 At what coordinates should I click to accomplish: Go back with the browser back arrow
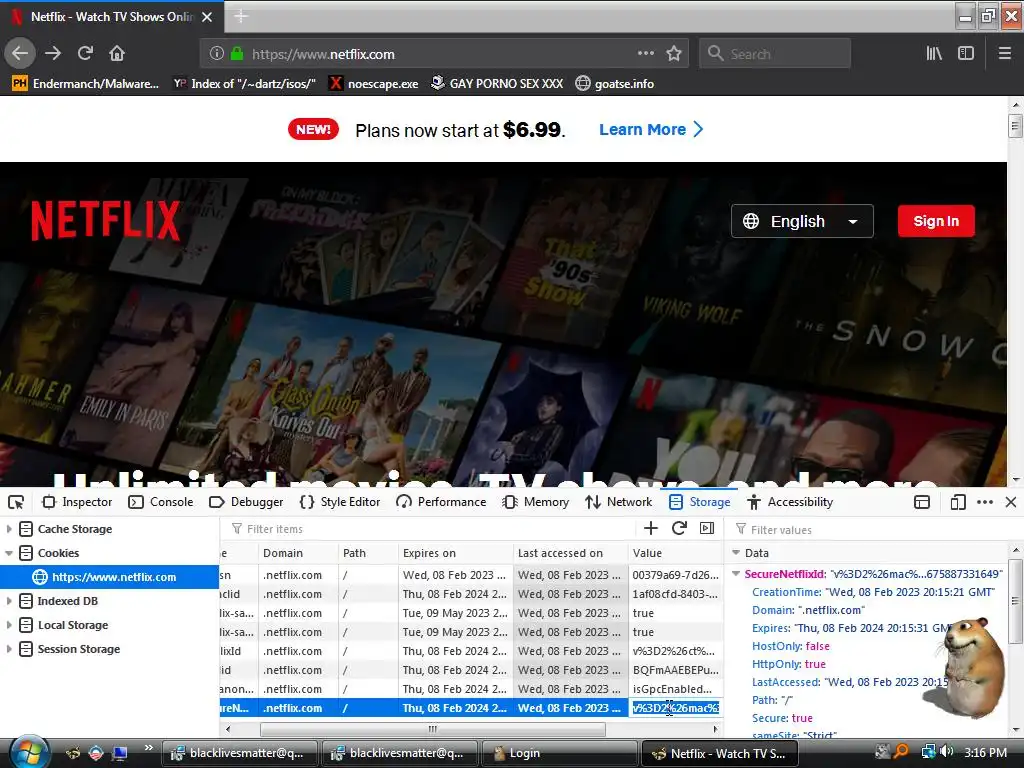pyautogui.click(x=20, y=54)
